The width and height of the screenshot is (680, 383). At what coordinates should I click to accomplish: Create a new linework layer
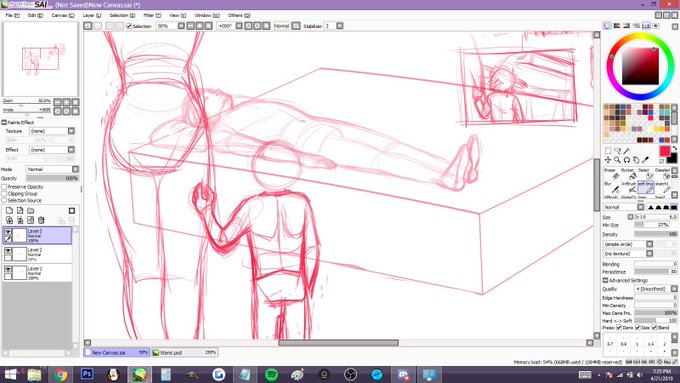click(20, 210)
